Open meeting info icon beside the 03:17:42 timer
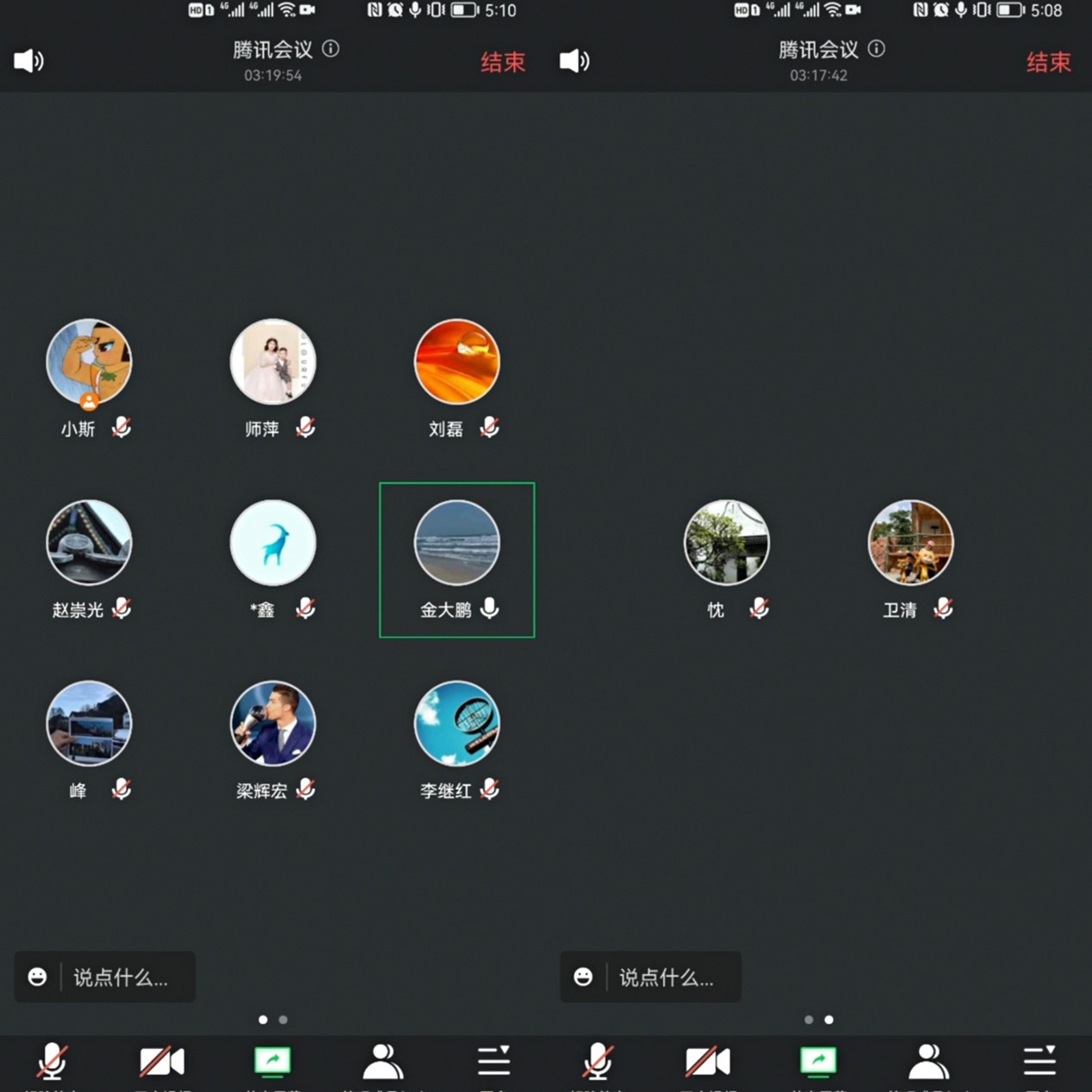Viewport: 1092px width, 1092px height. pos(877,49)
